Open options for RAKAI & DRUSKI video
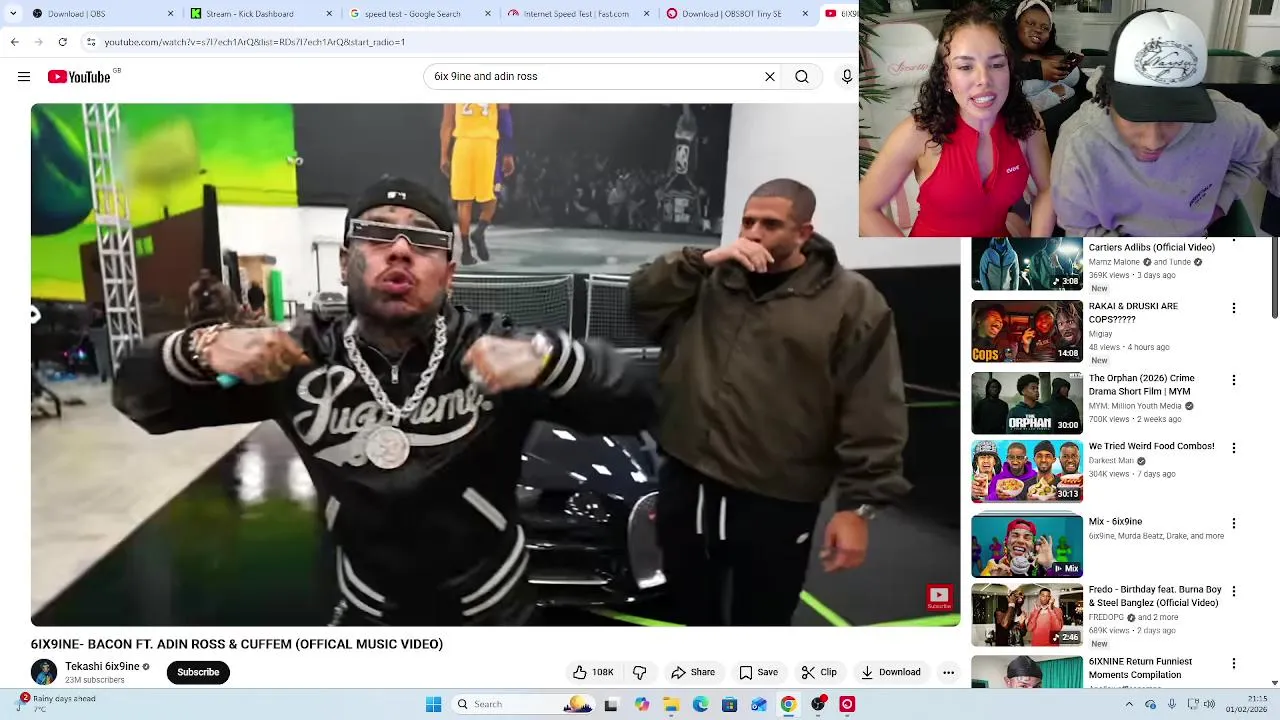 coord(1234,308)
